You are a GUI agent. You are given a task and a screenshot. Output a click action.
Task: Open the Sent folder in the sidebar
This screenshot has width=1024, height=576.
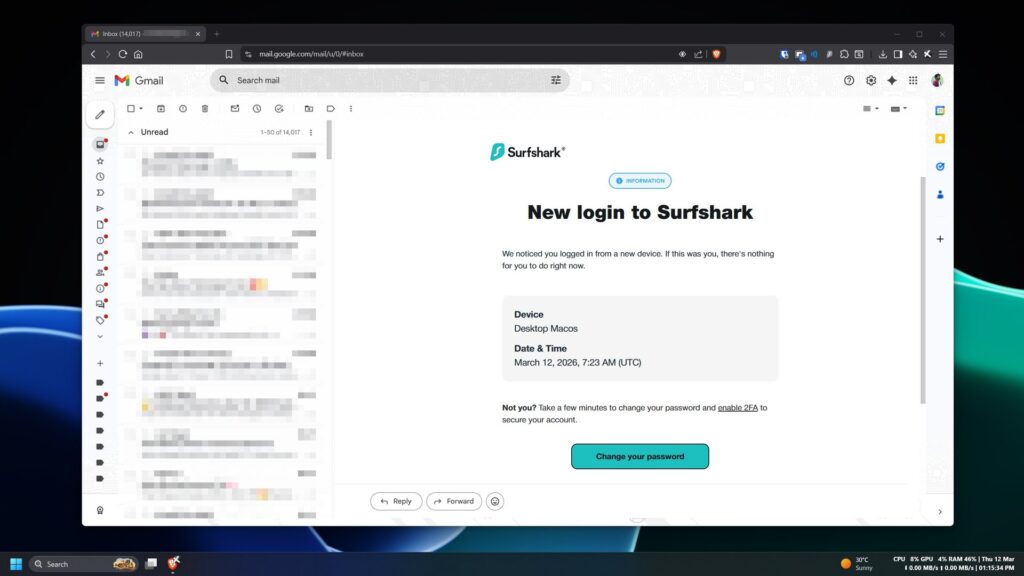[100, 208]
